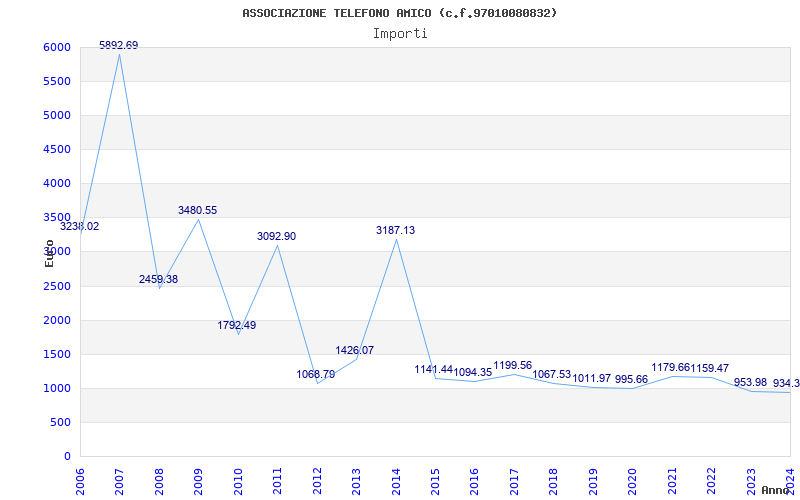The image size is (800, 500).
Task: Select the 2008 year axis label
Action: [x=159, y=481]
